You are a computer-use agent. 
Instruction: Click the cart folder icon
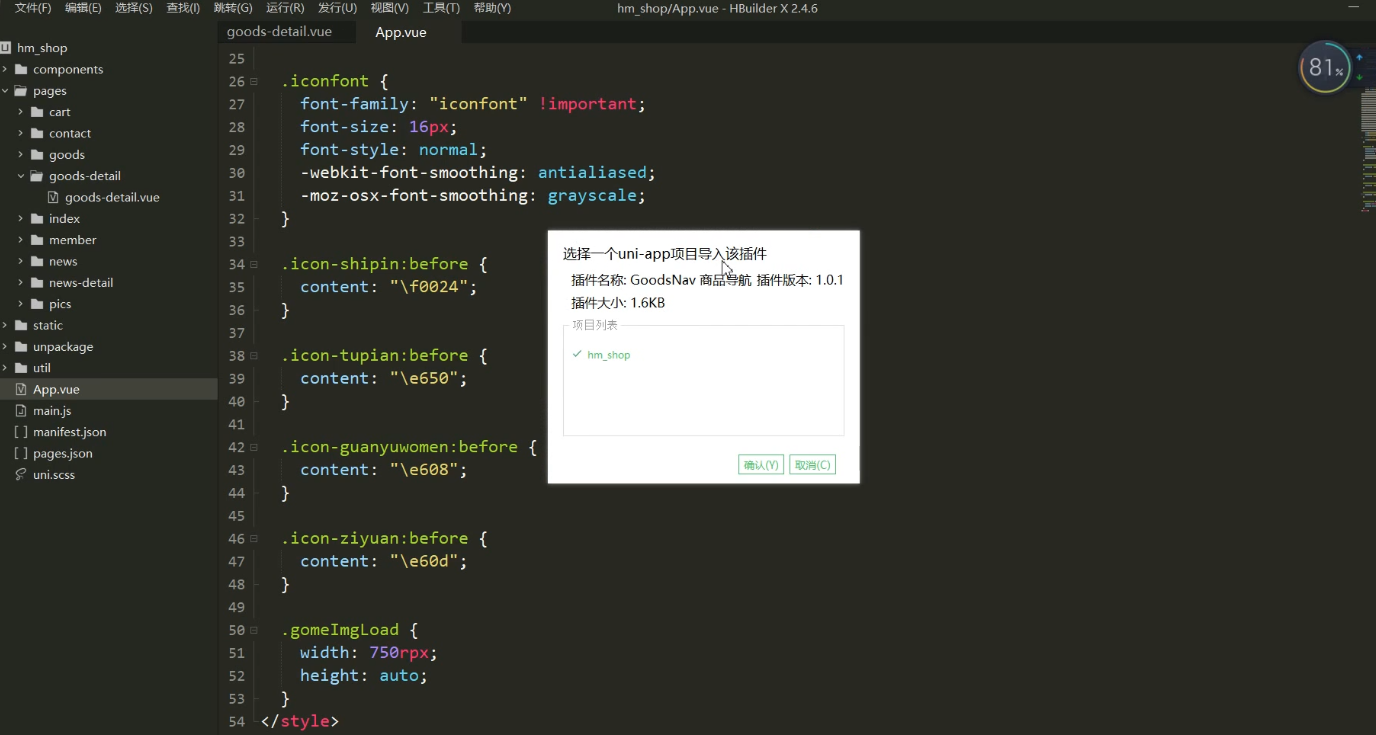coord(37,112)
